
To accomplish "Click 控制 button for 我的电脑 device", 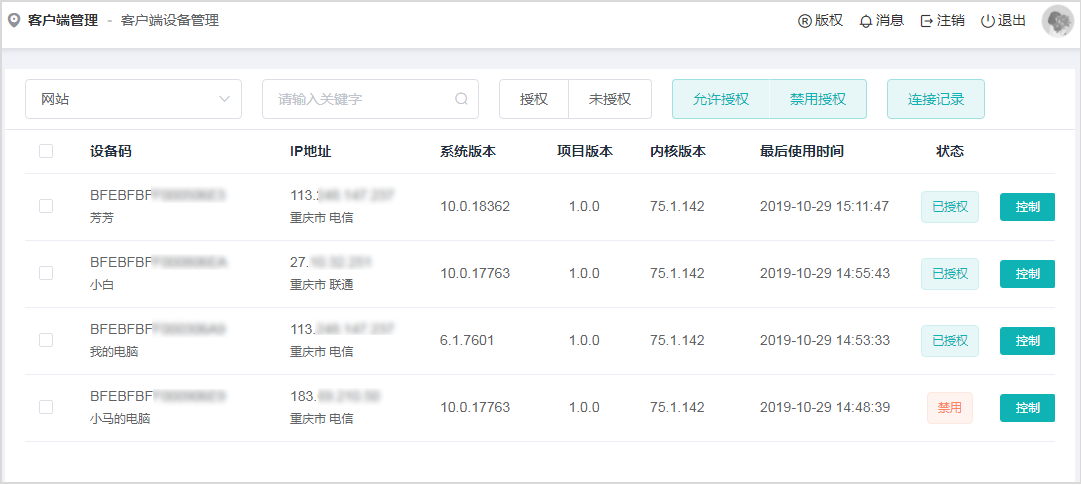I will tap(1027, 341).
